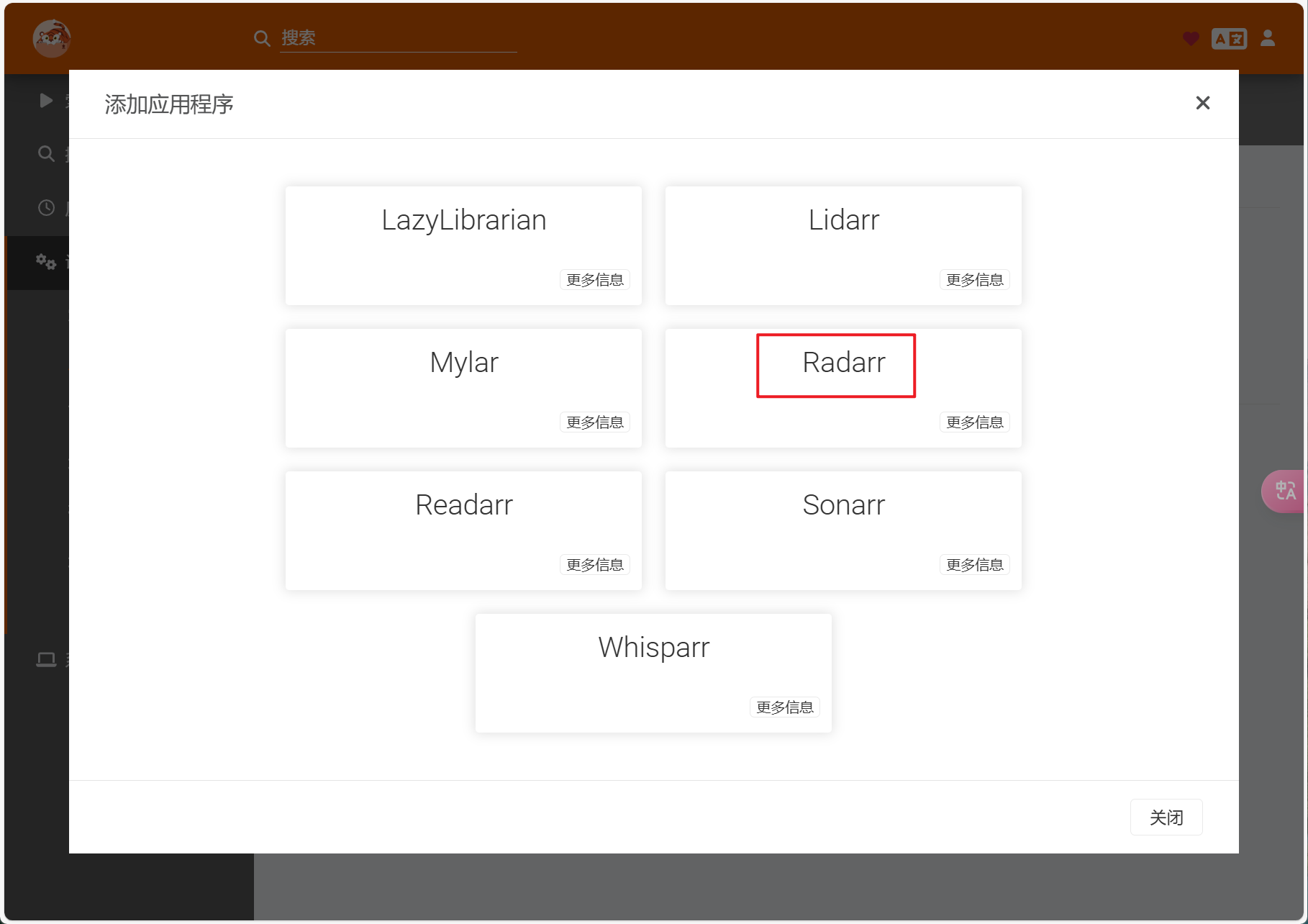Select the Mylar application card

463,388
